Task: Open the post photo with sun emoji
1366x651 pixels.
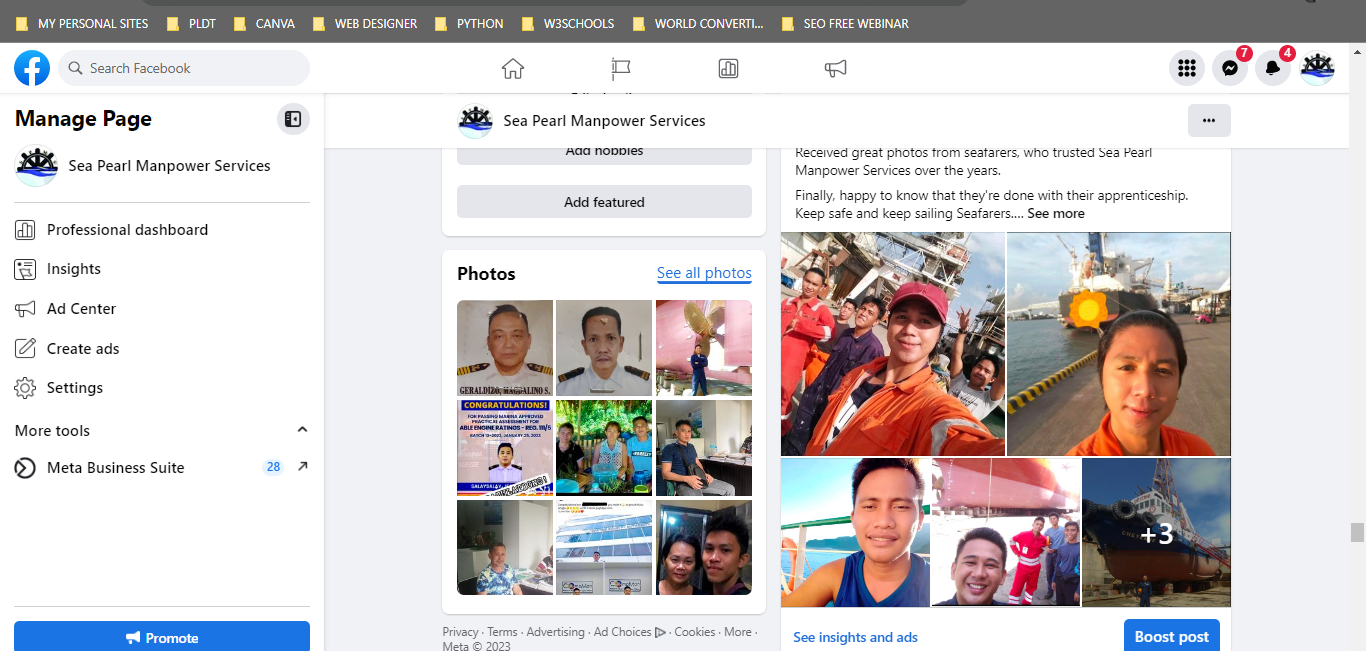Action: [x=1119, y=344]
